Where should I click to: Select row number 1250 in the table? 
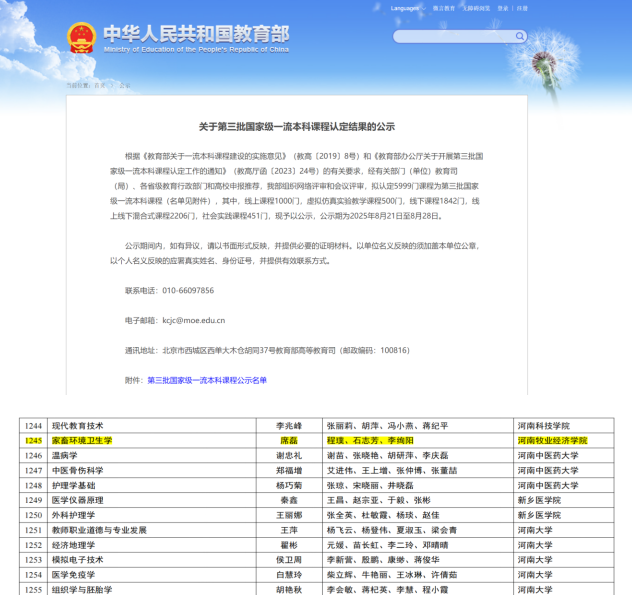(34, 515)
